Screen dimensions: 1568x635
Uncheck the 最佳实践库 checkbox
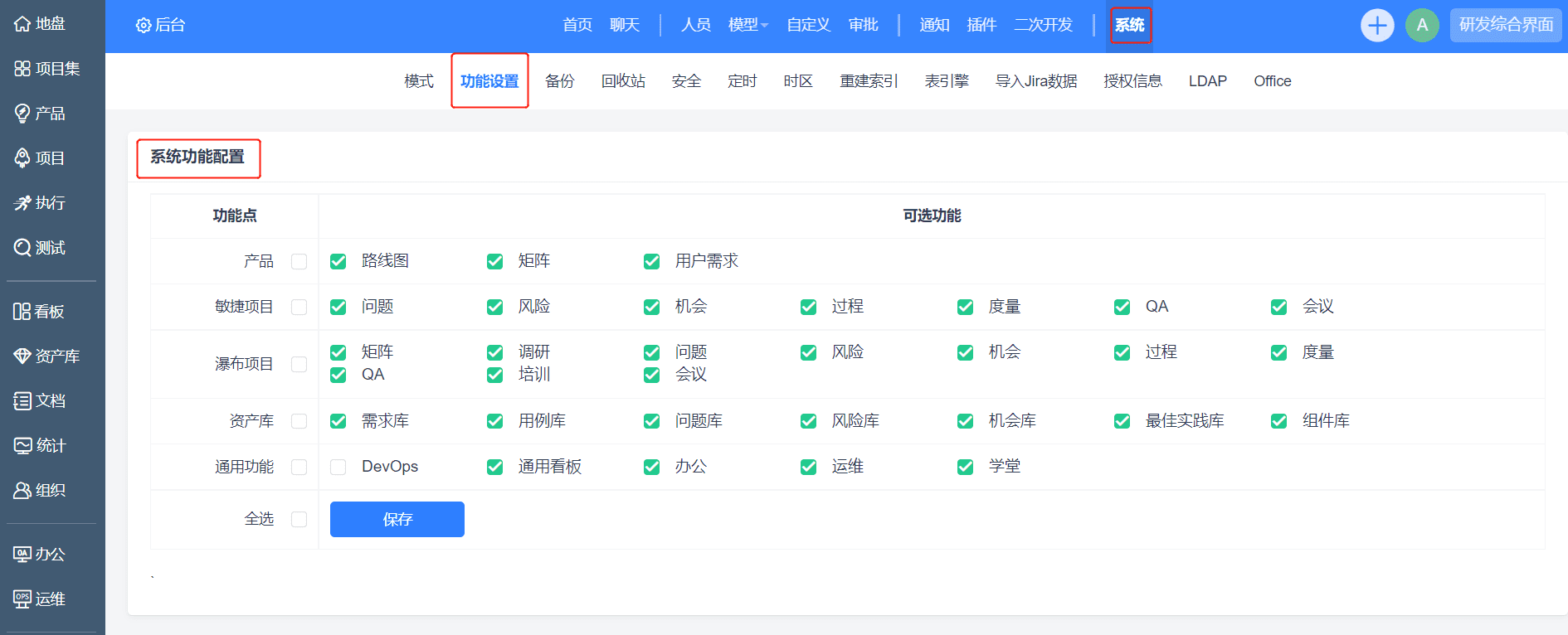tap(1122, 421)
